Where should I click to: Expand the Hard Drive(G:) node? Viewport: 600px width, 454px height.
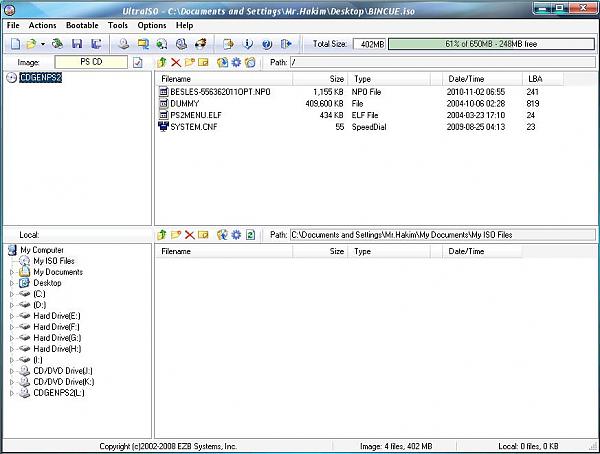pos(11,338)
